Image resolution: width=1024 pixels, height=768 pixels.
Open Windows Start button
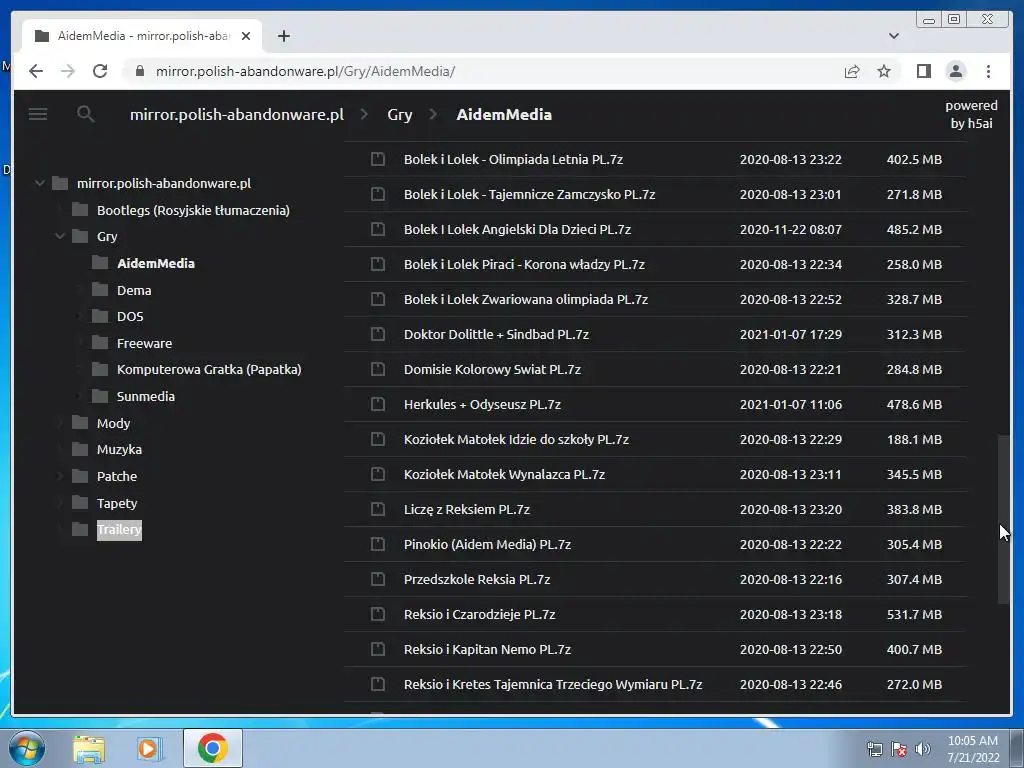[x=27, y=748]
